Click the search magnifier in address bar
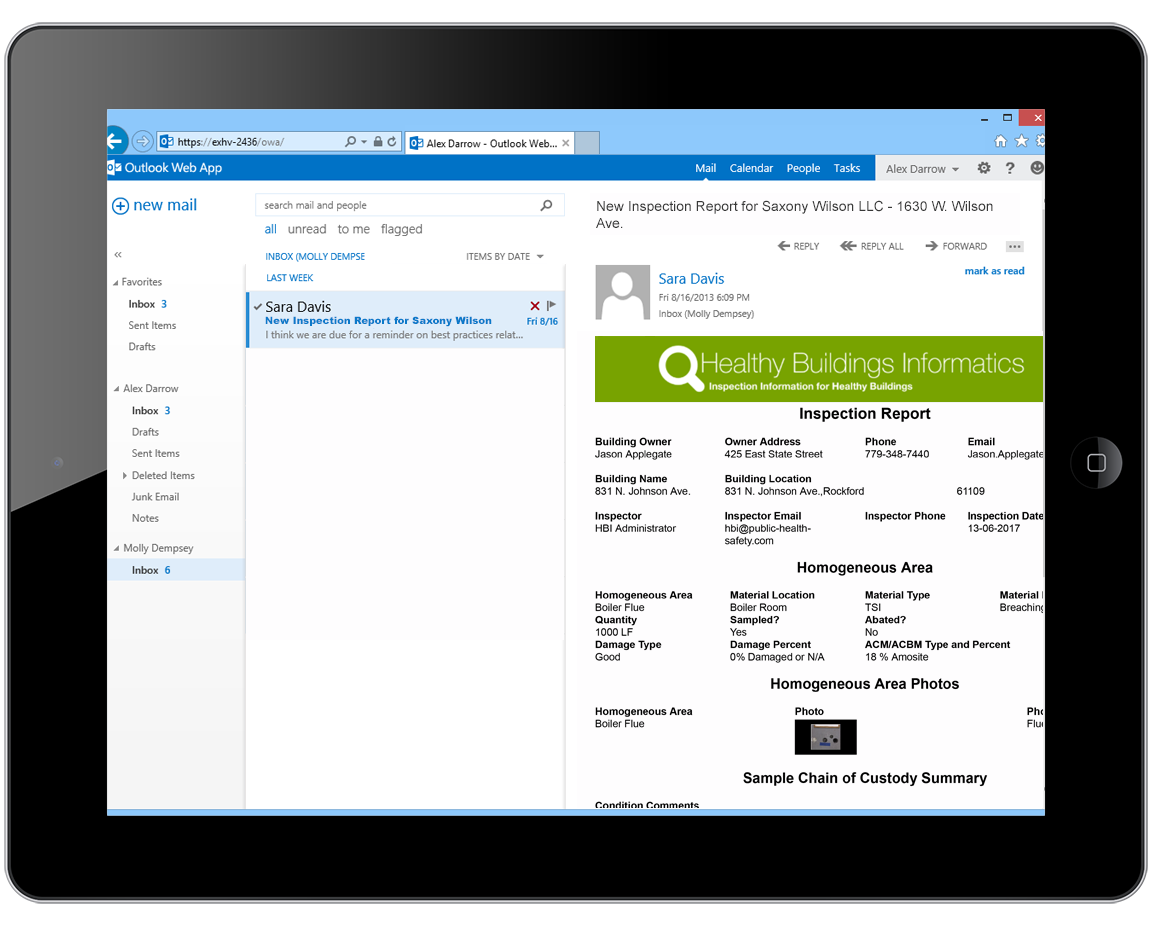Viewport: 1152px width, 926px height. [x=350, y=142]
